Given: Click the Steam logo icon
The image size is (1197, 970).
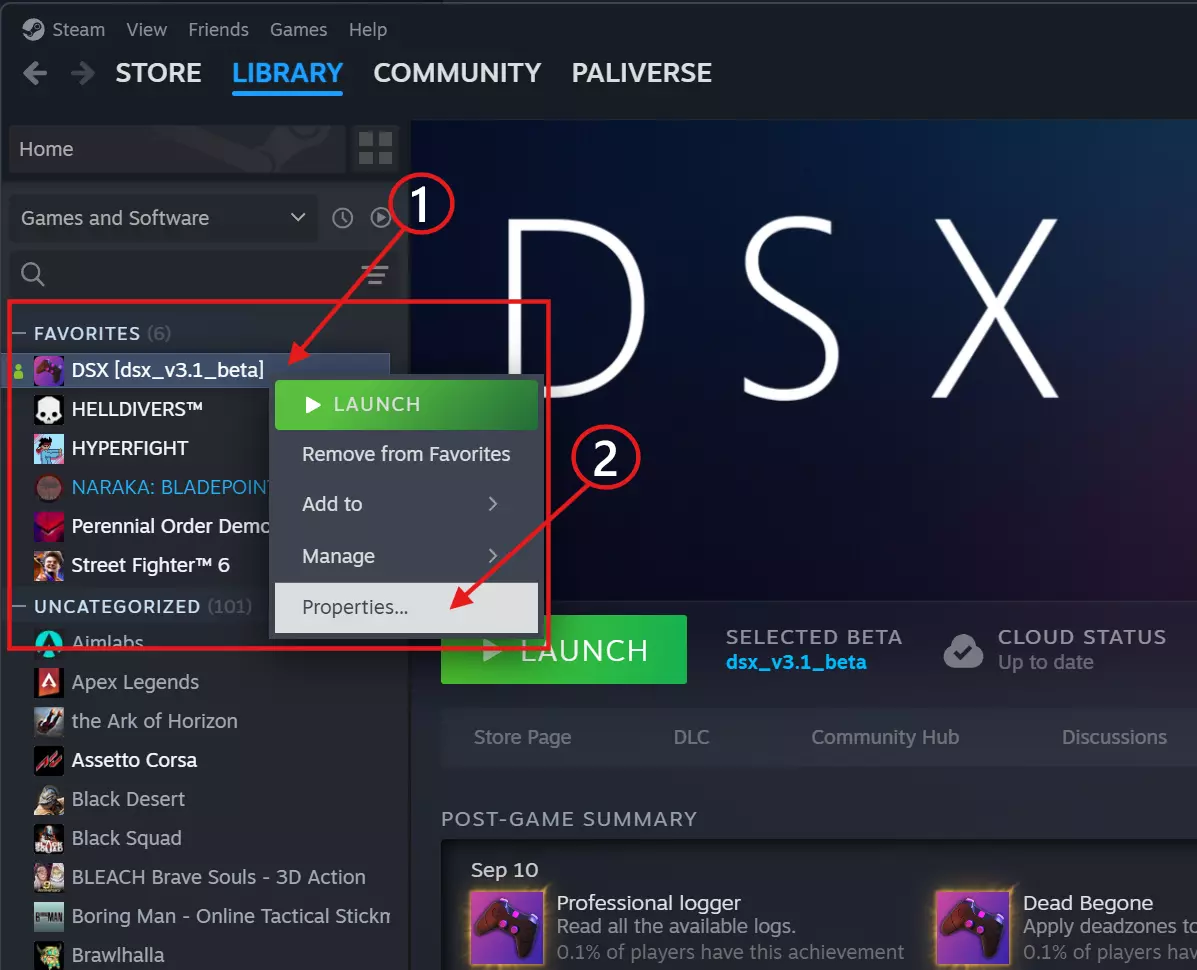Looking at the screenshot, I should pos(33,30).
